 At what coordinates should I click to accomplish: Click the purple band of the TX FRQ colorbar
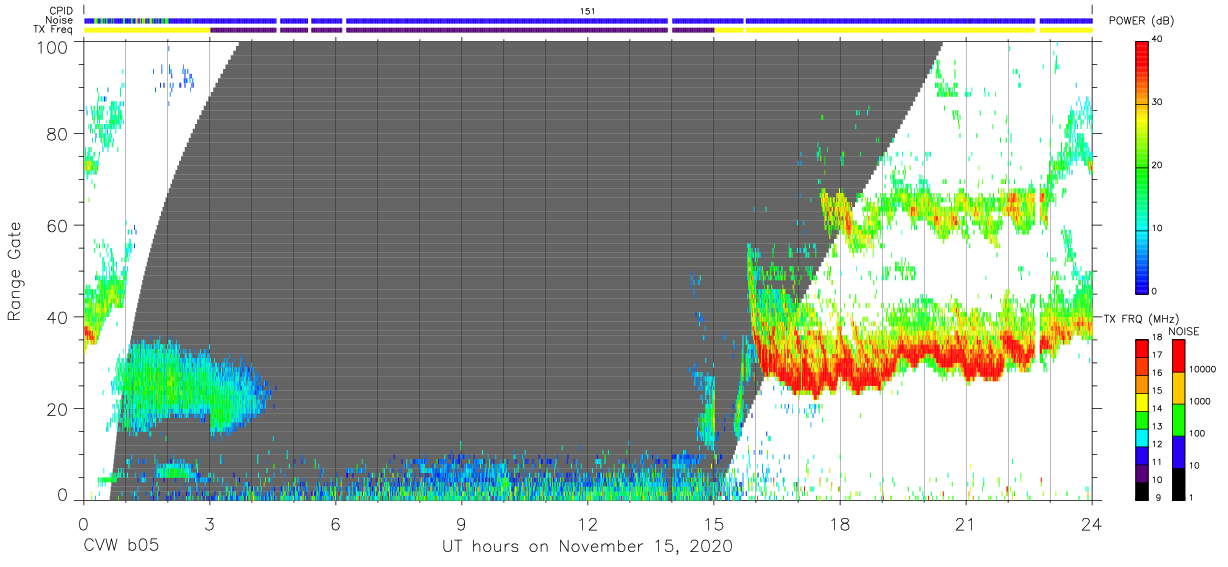pyautogui.click(x=1141, y=471)
